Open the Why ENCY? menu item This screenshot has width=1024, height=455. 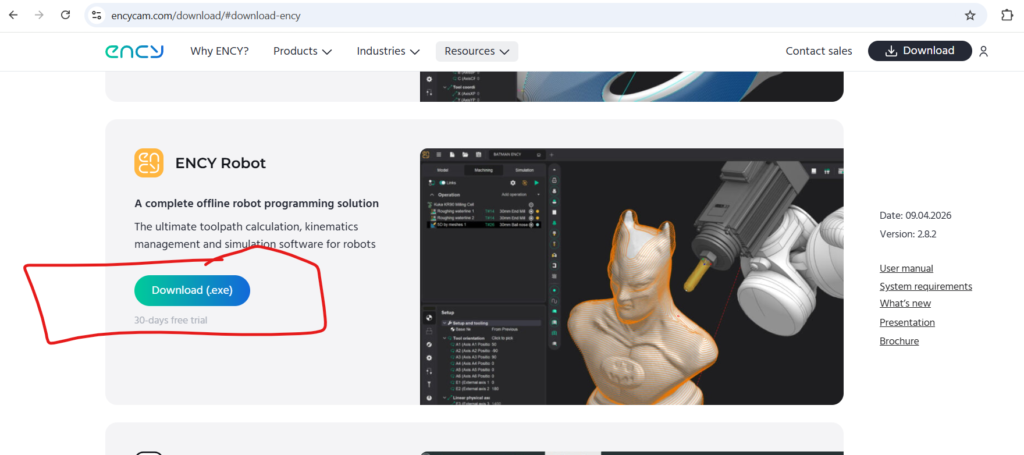219,51
